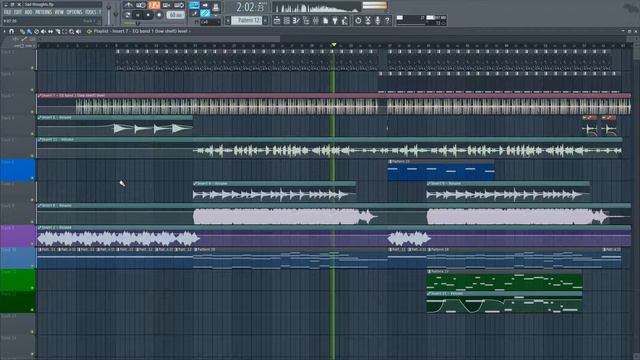Open clip menu of Pattern 21 clip
640x360 pixels.
click(x=429, y=271)
